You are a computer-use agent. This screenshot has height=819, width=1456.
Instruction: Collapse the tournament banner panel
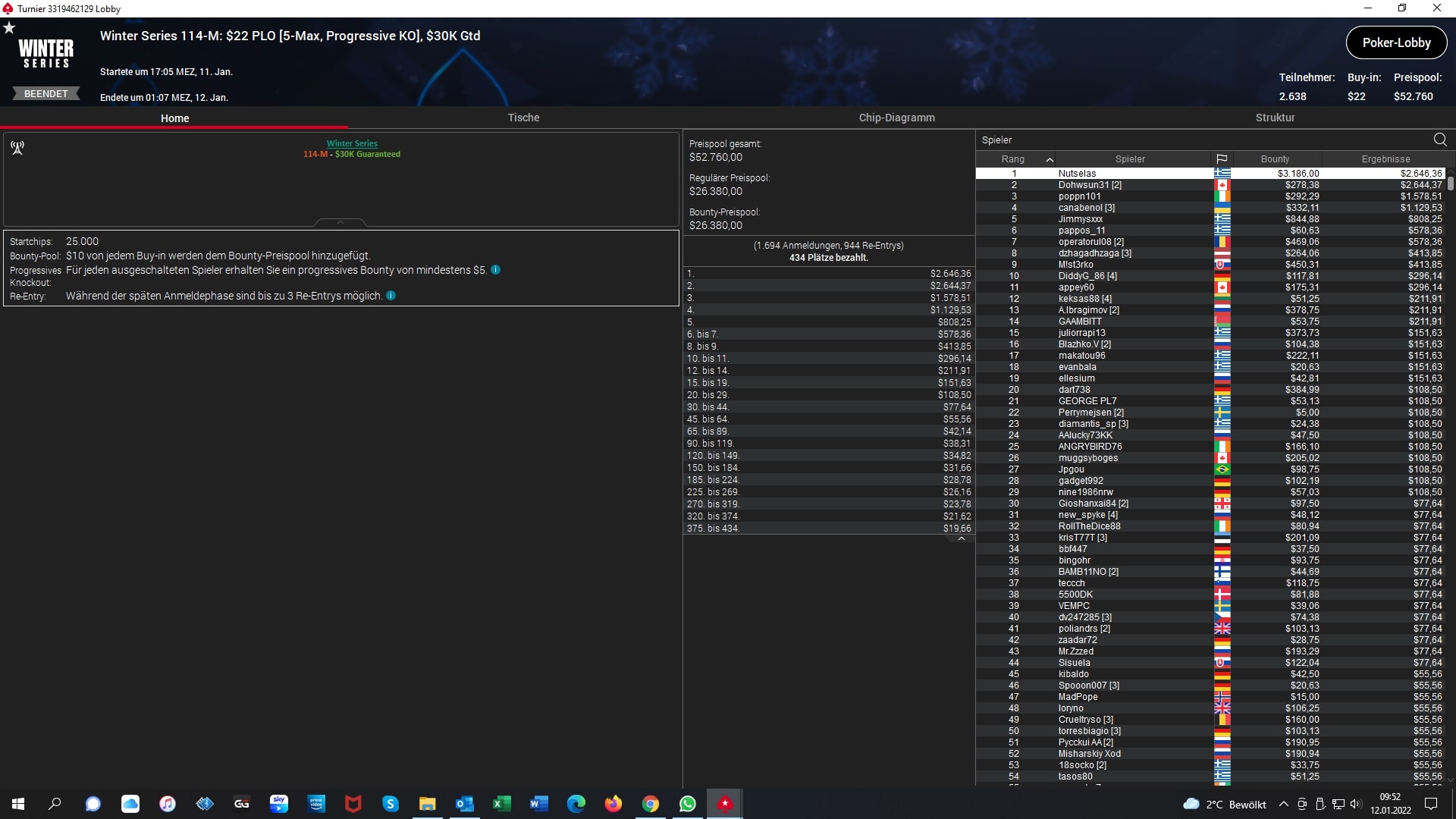click(x=340, y=222)
